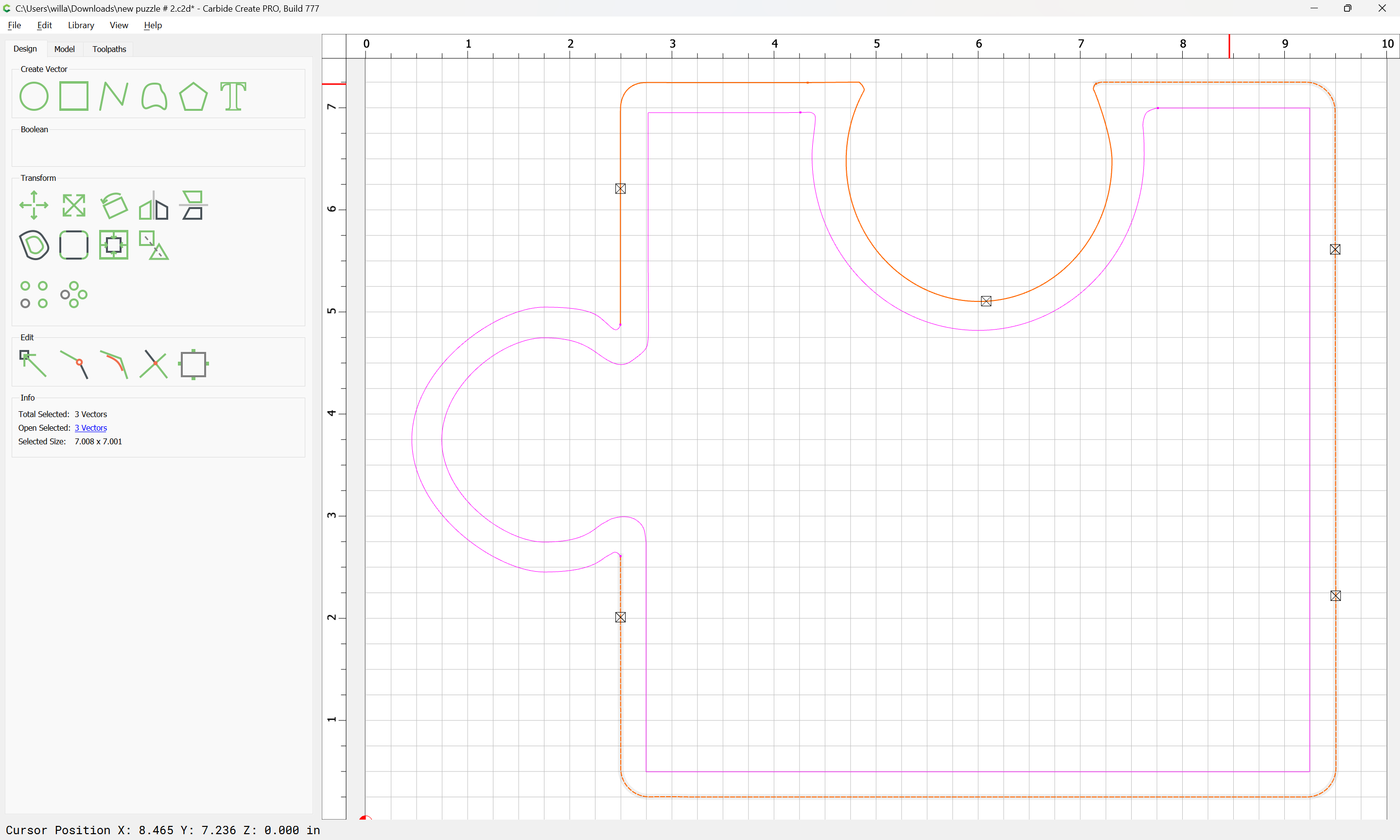Open the View menu
Screen dimensions: 1400x840
(119, 25)
